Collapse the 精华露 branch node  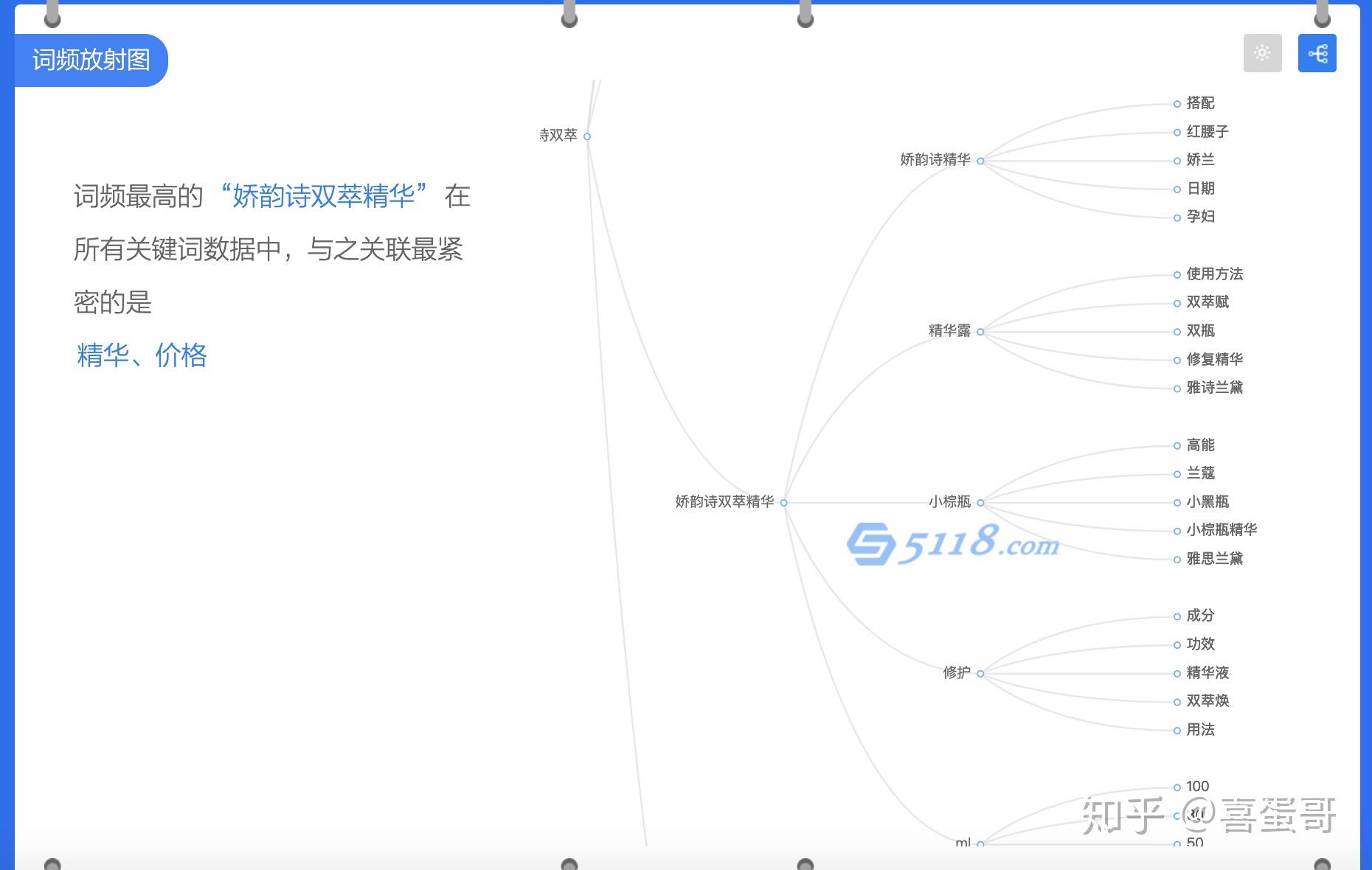tap(980, 332)
